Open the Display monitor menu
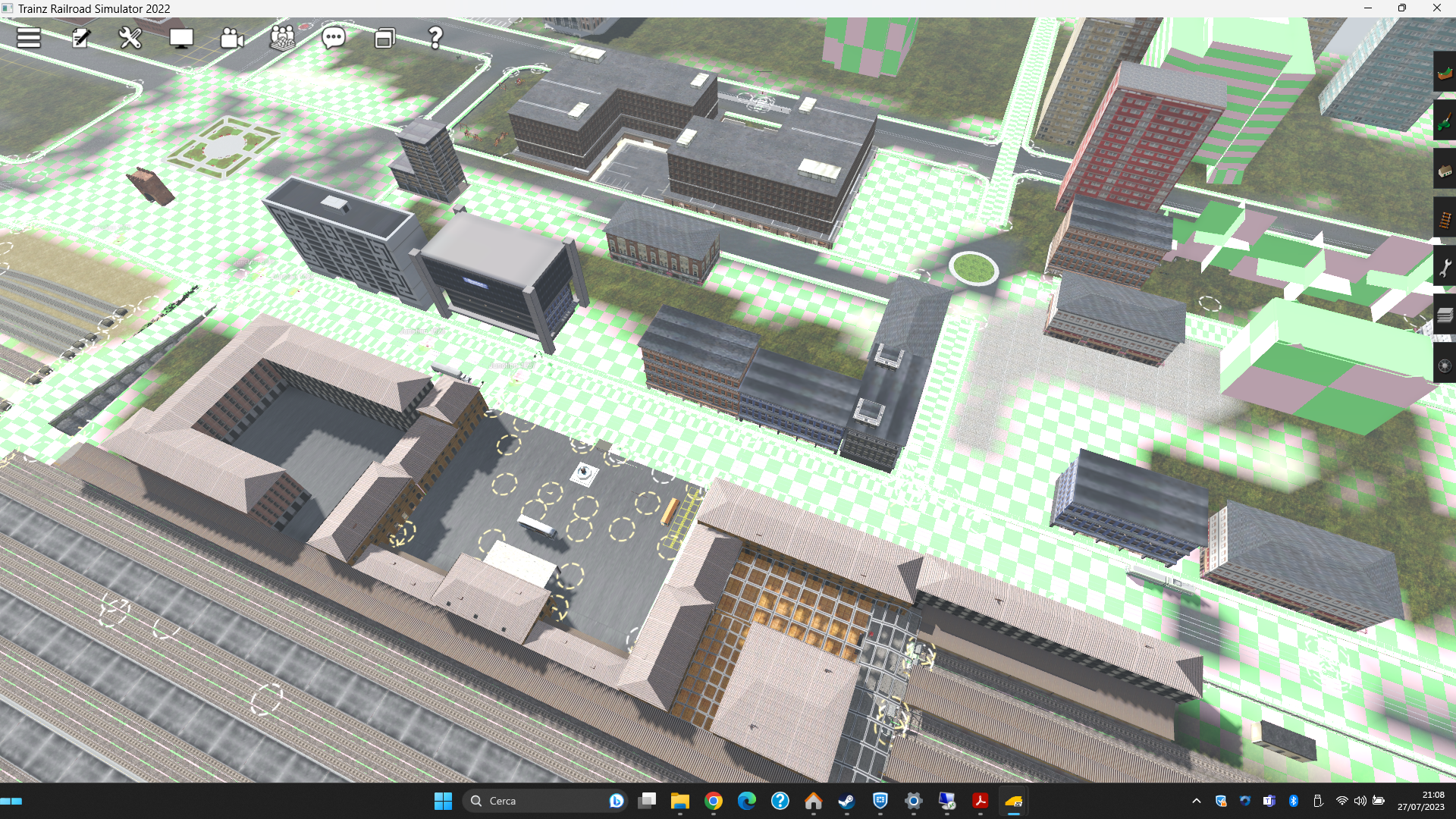The height and width of the screenshot is (819, 1456). coord(181,38)
